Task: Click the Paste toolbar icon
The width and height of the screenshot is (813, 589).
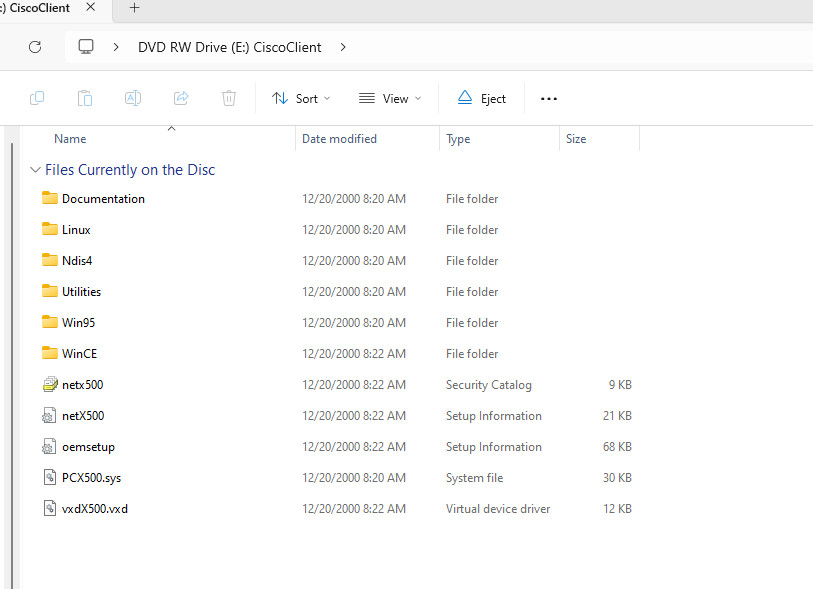Action: coord(85,98)
